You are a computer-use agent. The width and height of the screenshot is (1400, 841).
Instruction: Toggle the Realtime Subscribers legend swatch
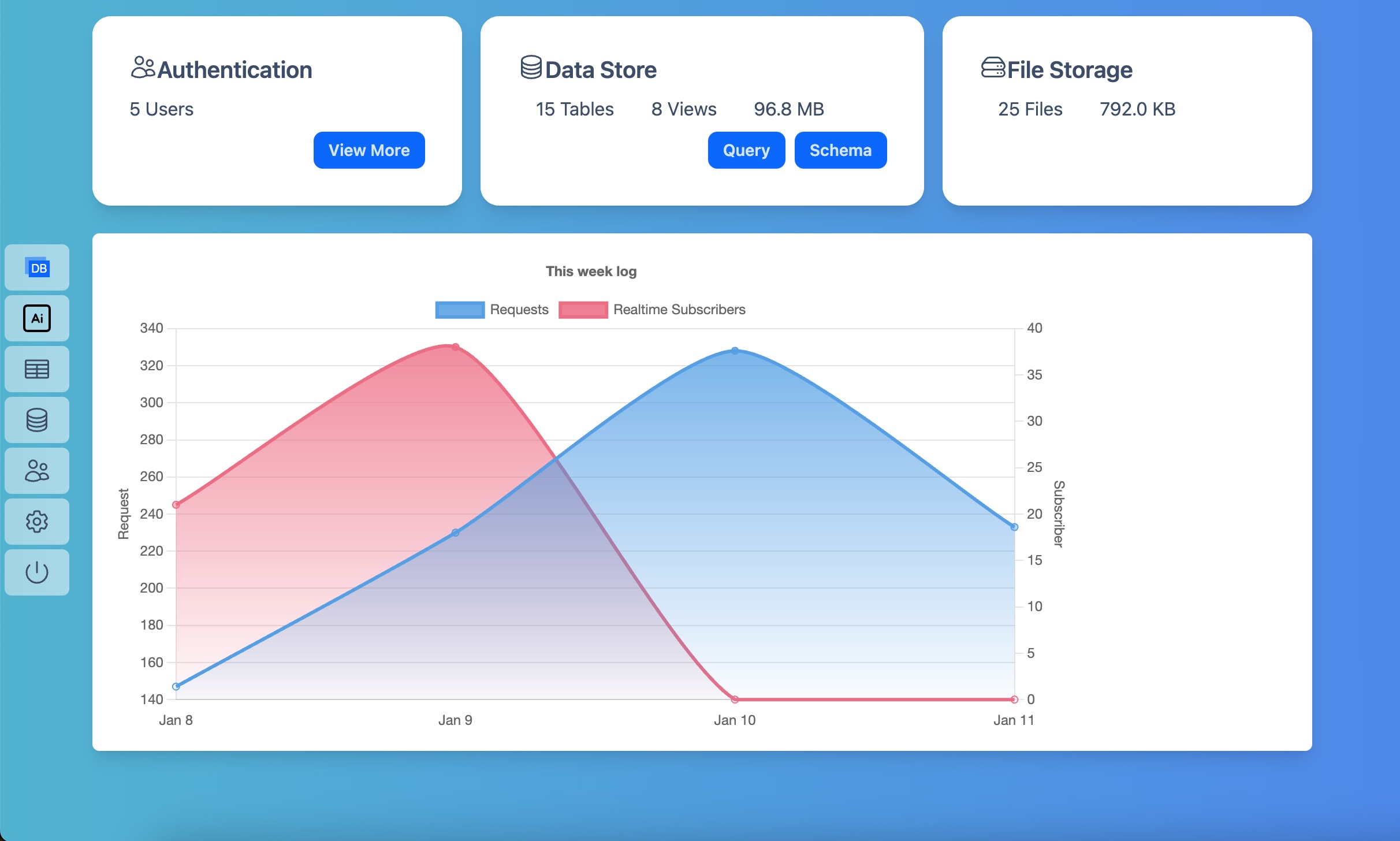pyautogui.click(x=583, y=310)
